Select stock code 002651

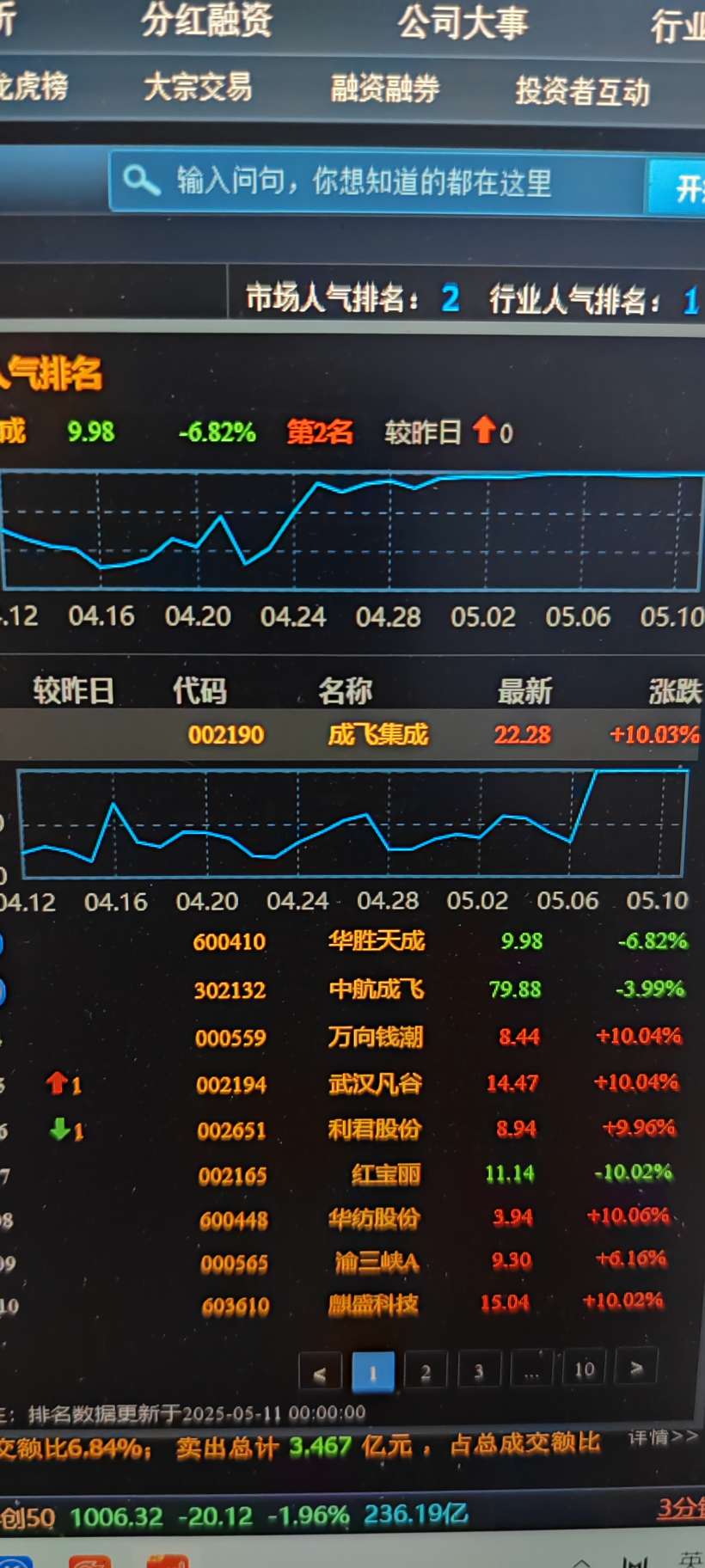point(232,1130)
